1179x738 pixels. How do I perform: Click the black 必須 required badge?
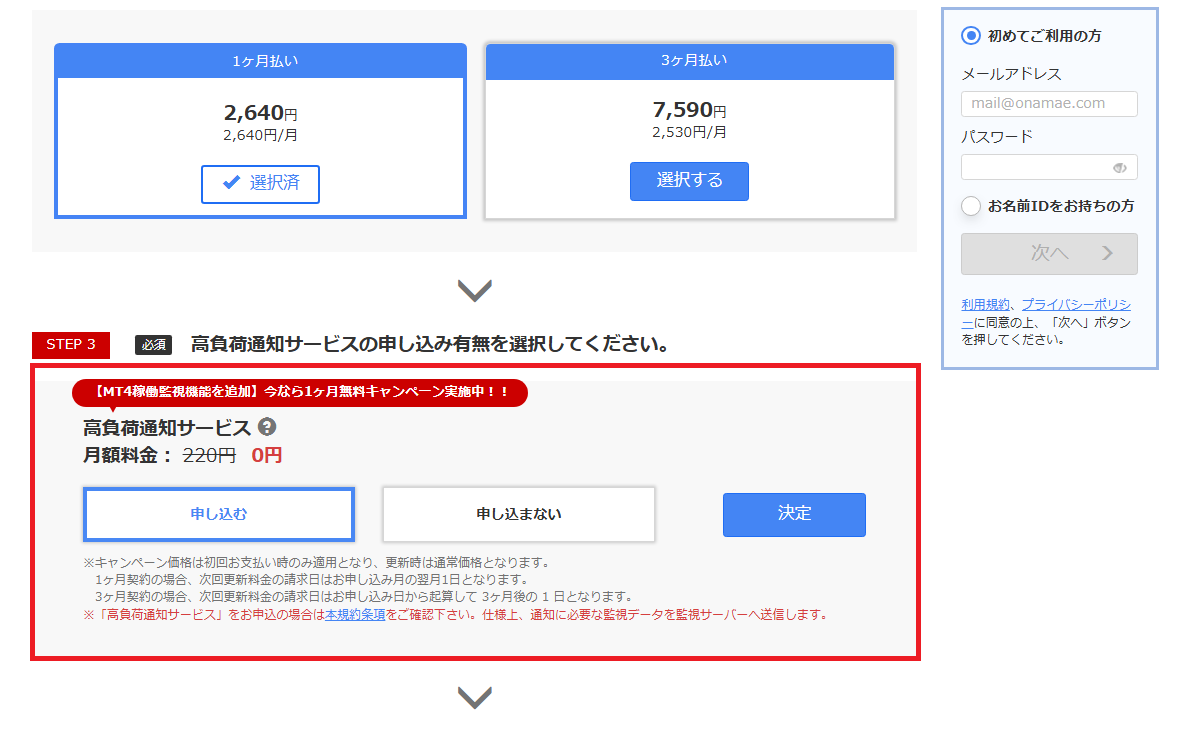tap(153, 345)
